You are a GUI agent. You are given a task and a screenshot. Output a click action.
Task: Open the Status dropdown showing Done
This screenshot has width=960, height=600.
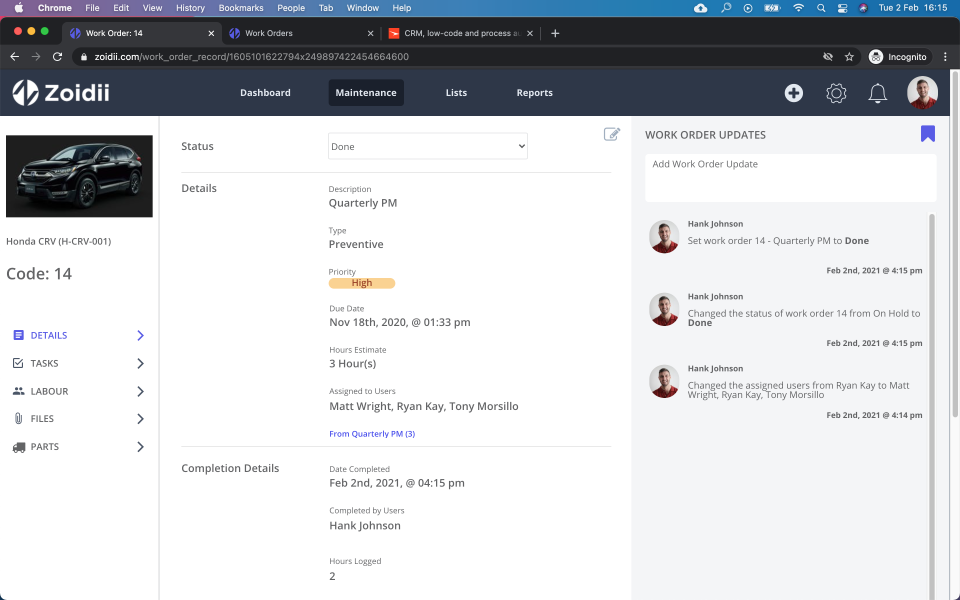427,145
